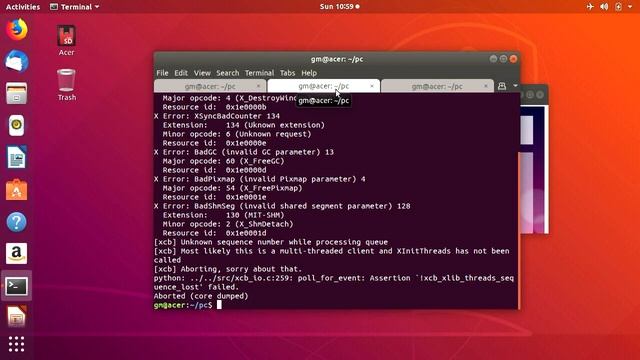The height and width of the screenshot is (360, 640).
Task: Open the File menu in terminal
Action: (x=162, y=73)
